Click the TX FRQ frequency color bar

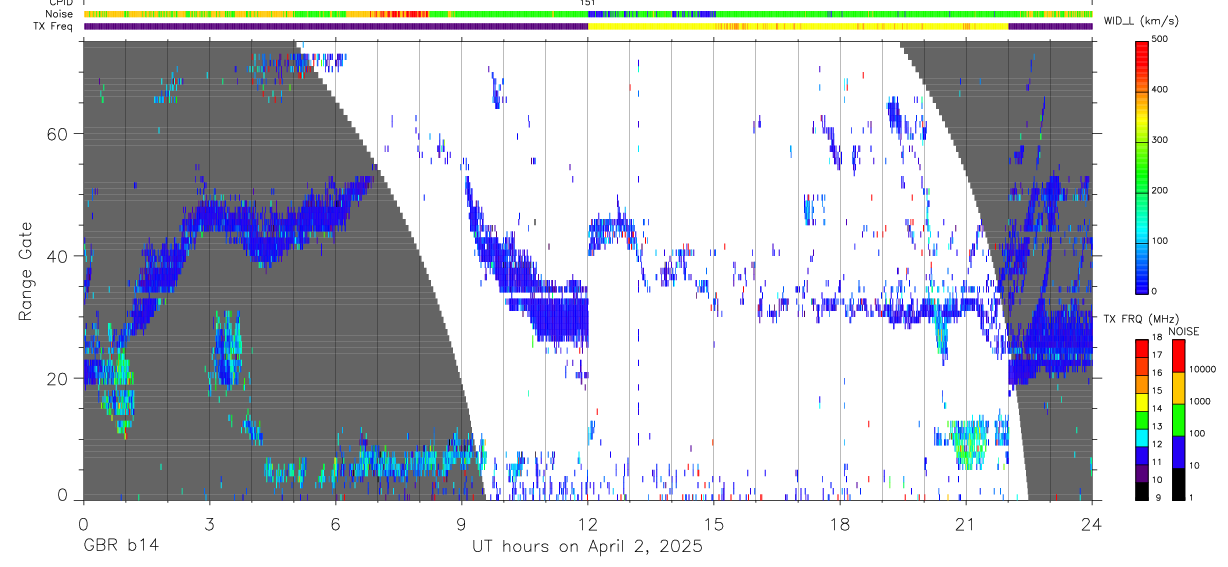click(x=1142, y=420)
